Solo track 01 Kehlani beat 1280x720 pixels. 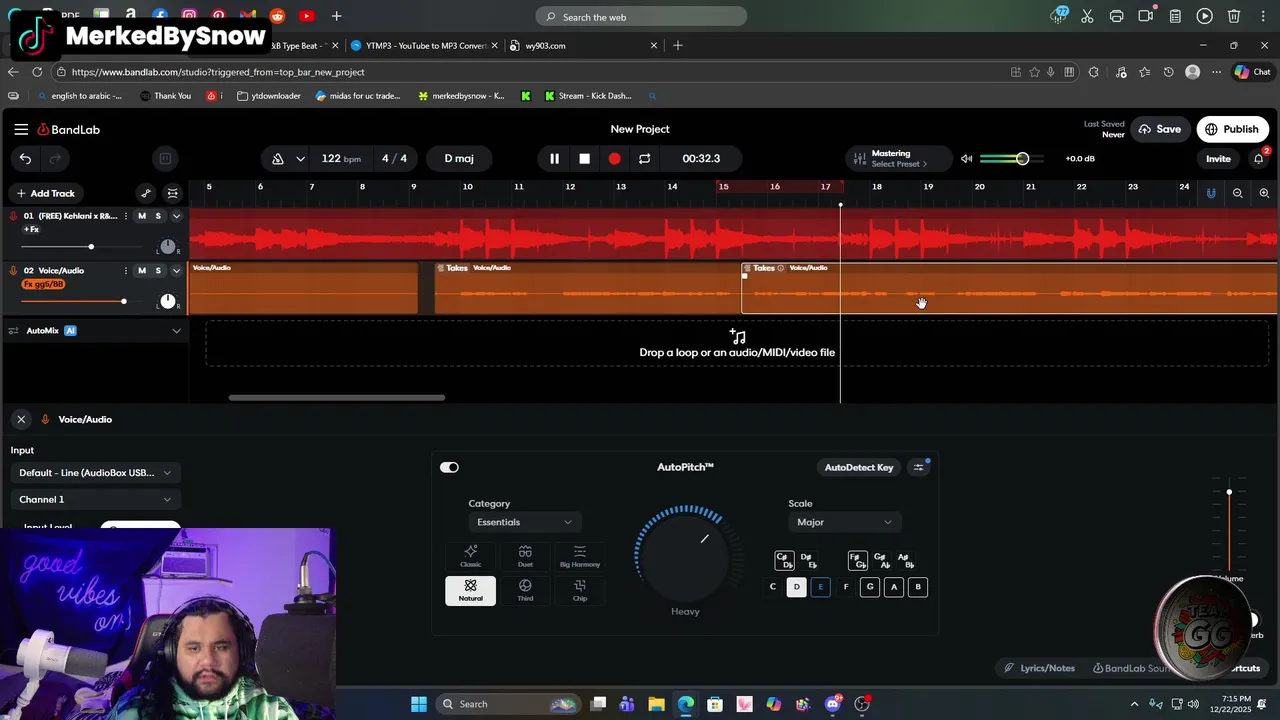pyautogui.click(x=157, y=216)
